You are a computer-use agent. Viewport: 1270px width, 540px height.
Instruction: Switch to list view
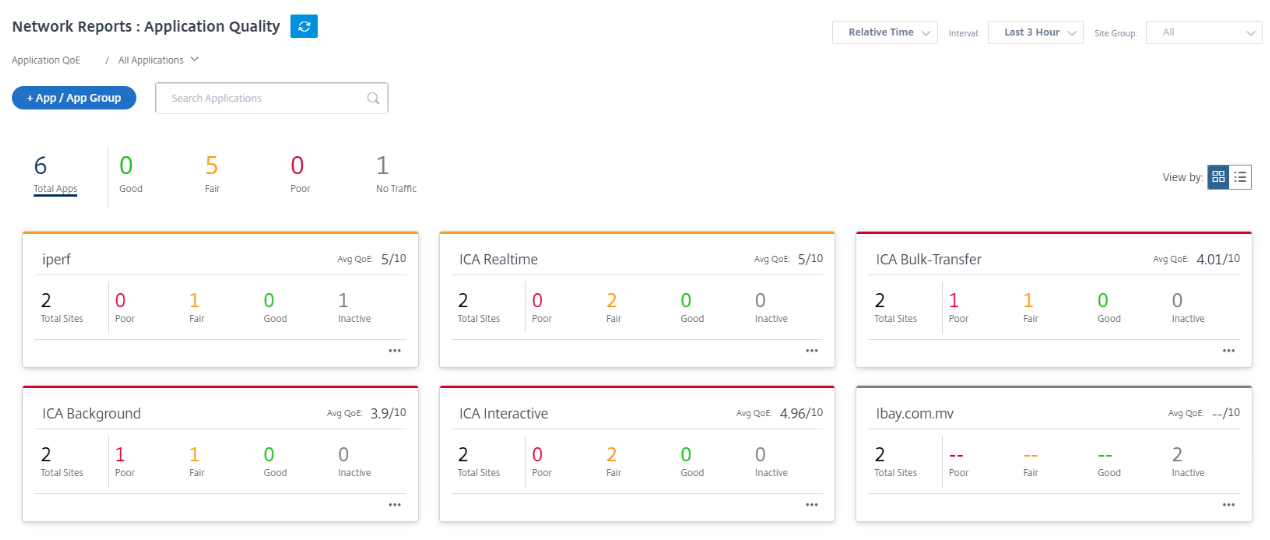[1240, 177]
